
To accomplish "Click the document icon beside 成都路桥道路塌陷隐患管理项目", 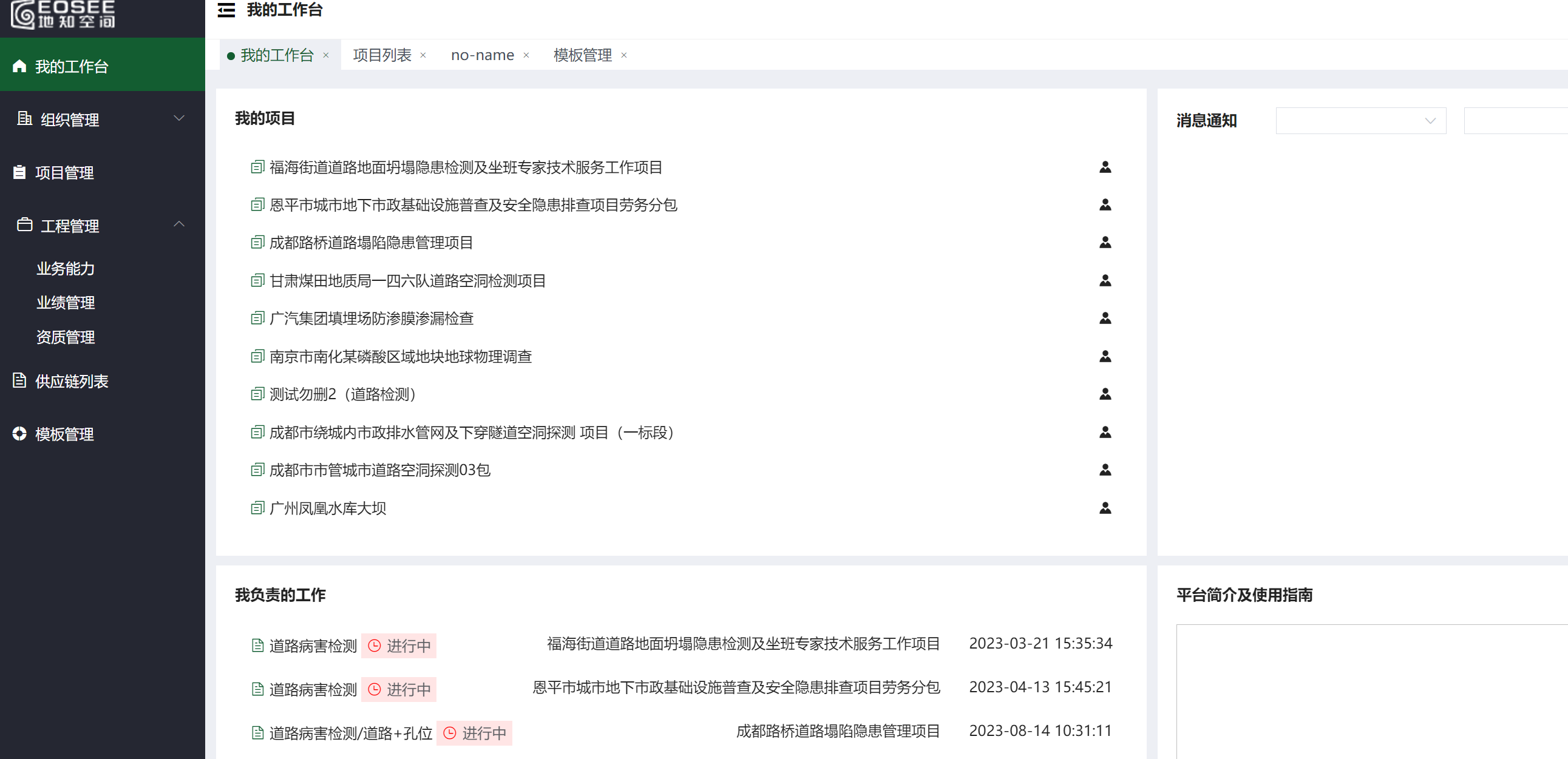I will [x=257, y=243].
